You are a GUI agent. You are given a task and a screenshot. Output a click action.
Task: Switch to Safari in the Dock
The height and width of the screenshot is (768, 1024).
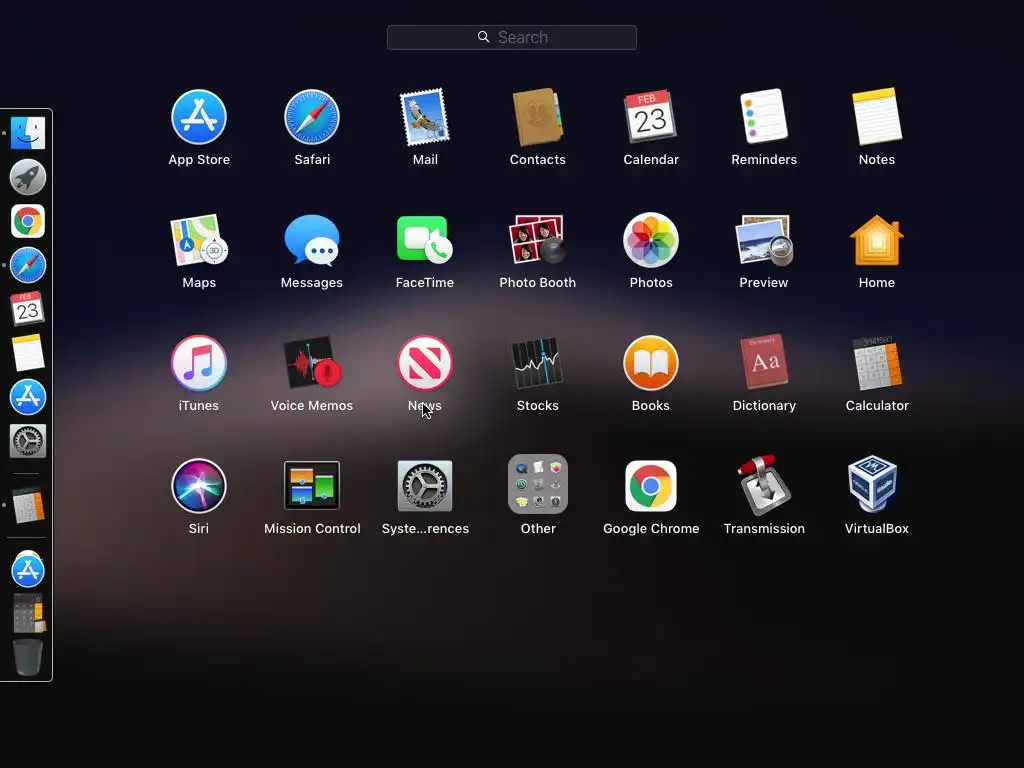point(27,265)
